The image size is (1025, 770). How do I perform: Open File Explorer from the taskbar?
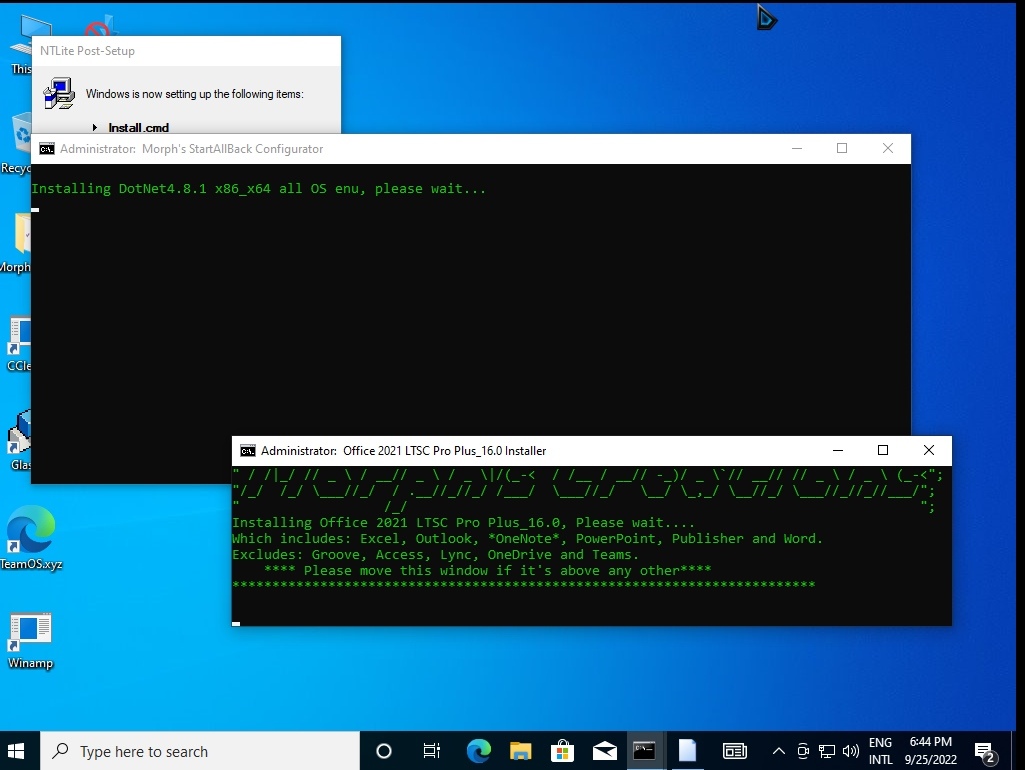pos(520,751)
